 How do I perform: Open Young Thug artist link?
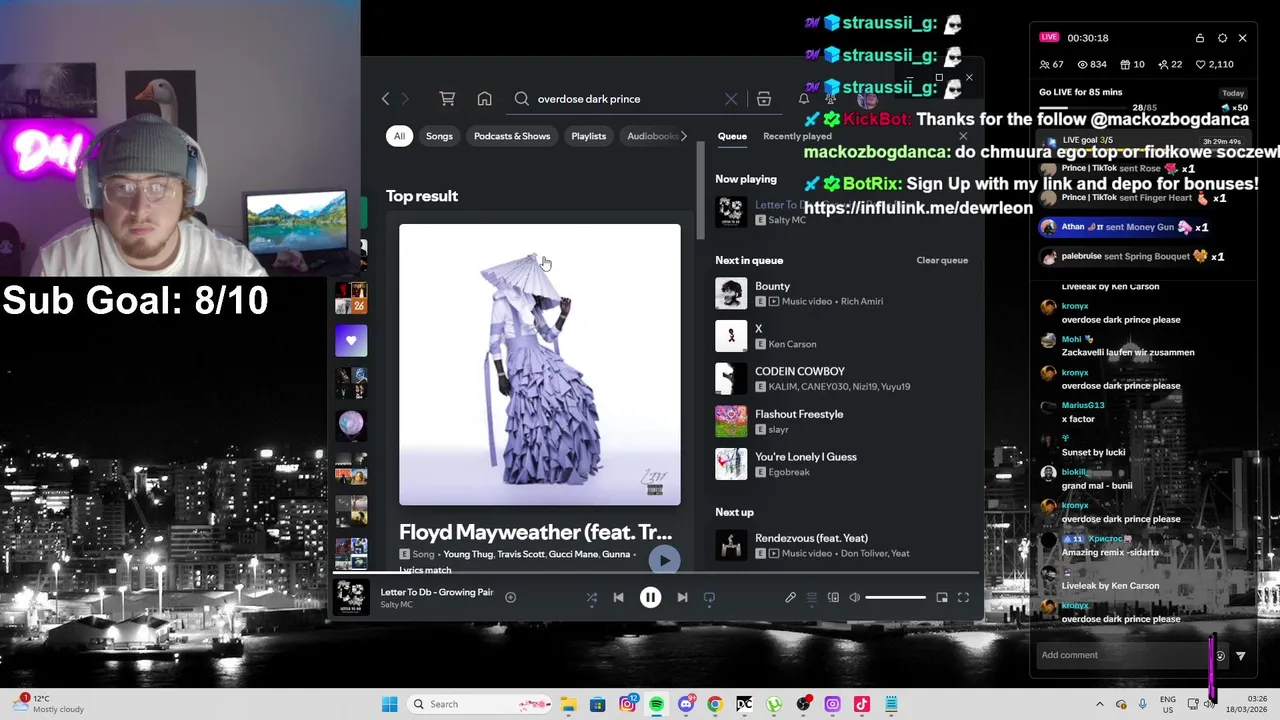[468, 554]
